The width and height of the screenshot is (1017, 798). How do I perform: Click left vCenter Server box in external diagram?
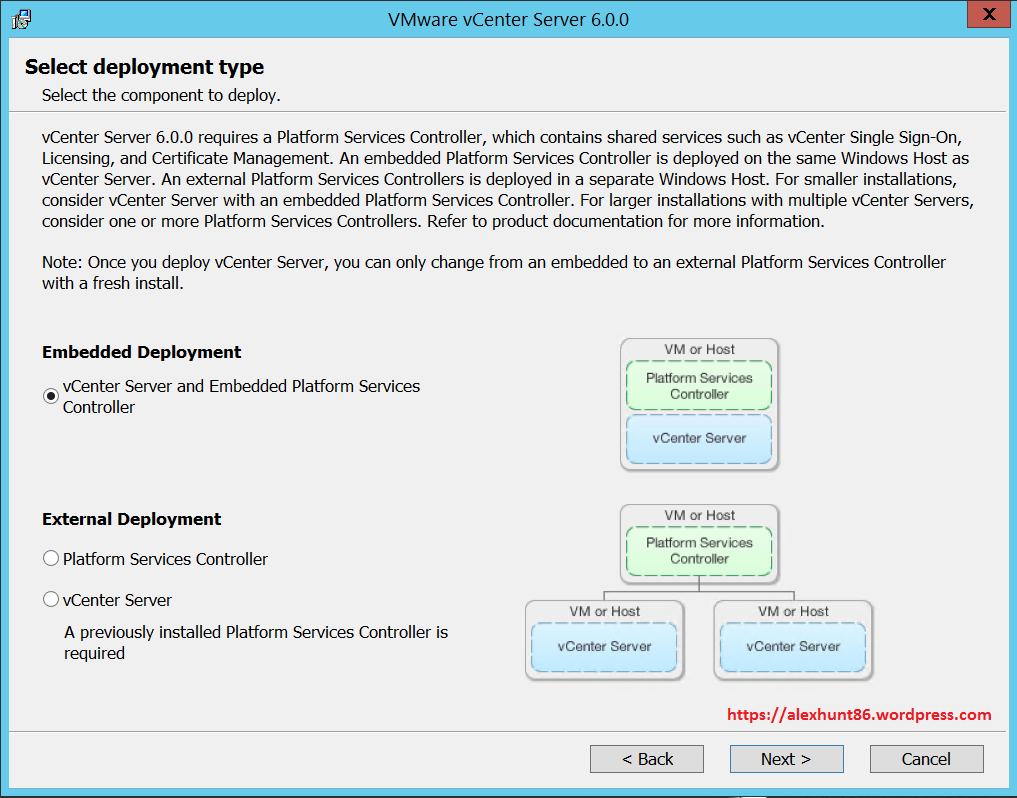(604, 646)
